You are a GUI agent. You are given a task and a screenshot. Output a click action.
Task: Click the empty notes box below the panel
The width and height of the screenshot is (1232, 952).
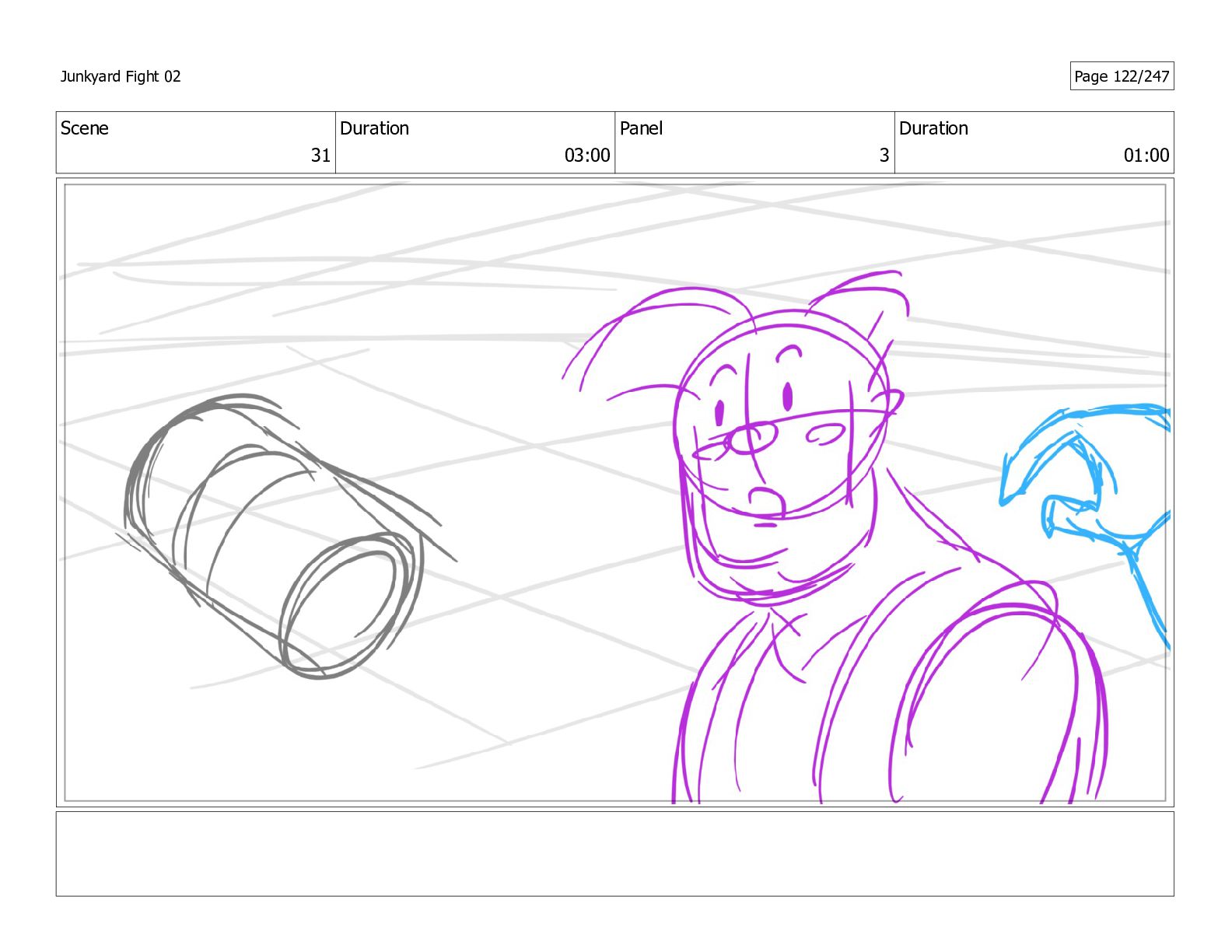pyautogui.click(x=614, y=854)
